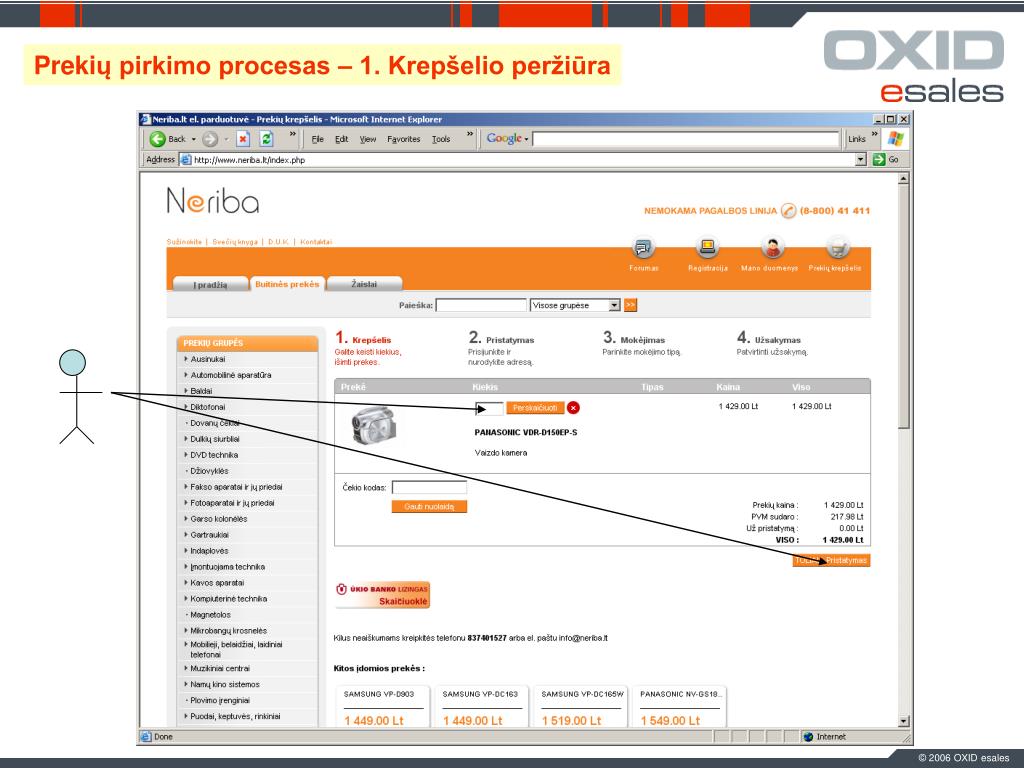The image size is (1024, 768).
Task: Open the address bar dropdown arrow
Action: tap(861, 159)
